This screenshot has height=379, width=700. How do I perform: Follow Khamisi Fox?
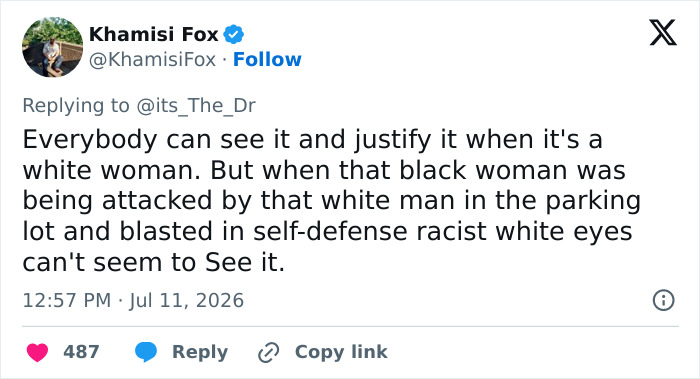point(267,59)
